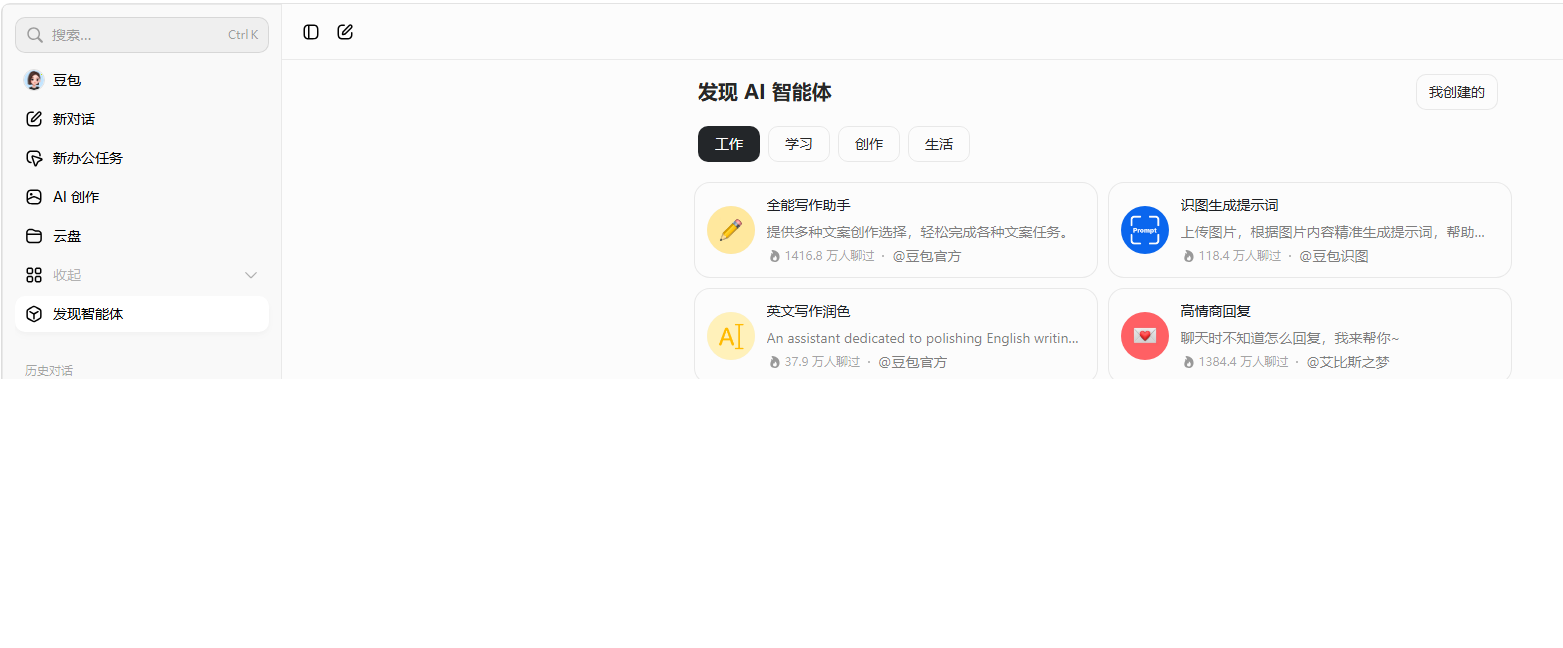This screenshot has width=1563, height=648.
Task: Click the search magnifier icon
Action: (x=35, y=35)
